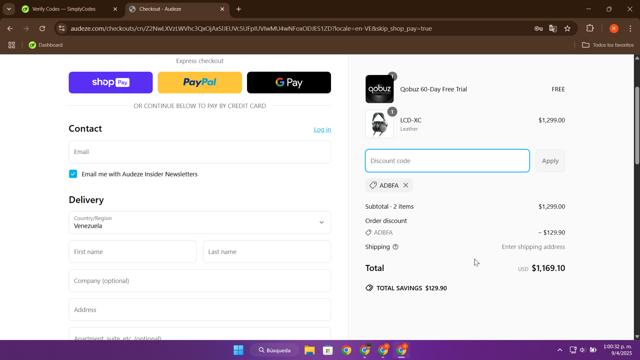Open Dashboard bookmark

[46, 45]
